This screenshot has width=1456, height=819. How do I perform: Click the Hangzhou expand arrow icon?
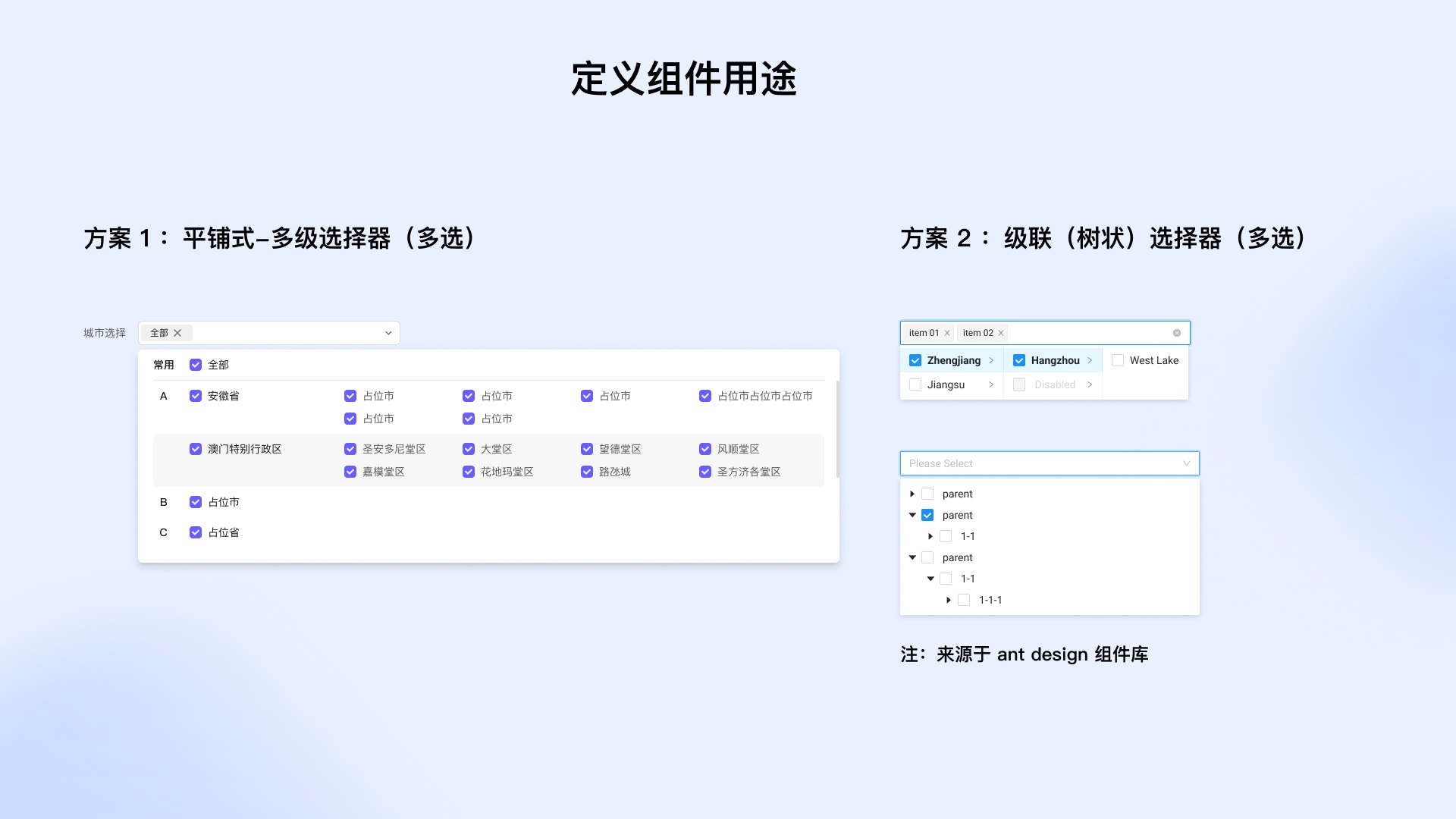(x=1090, y=360)
